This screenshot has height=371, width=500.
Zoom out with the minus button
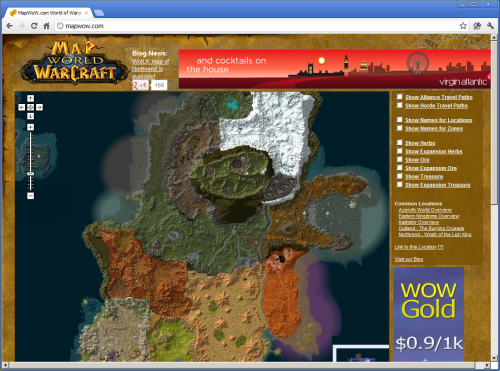(30, 196)
